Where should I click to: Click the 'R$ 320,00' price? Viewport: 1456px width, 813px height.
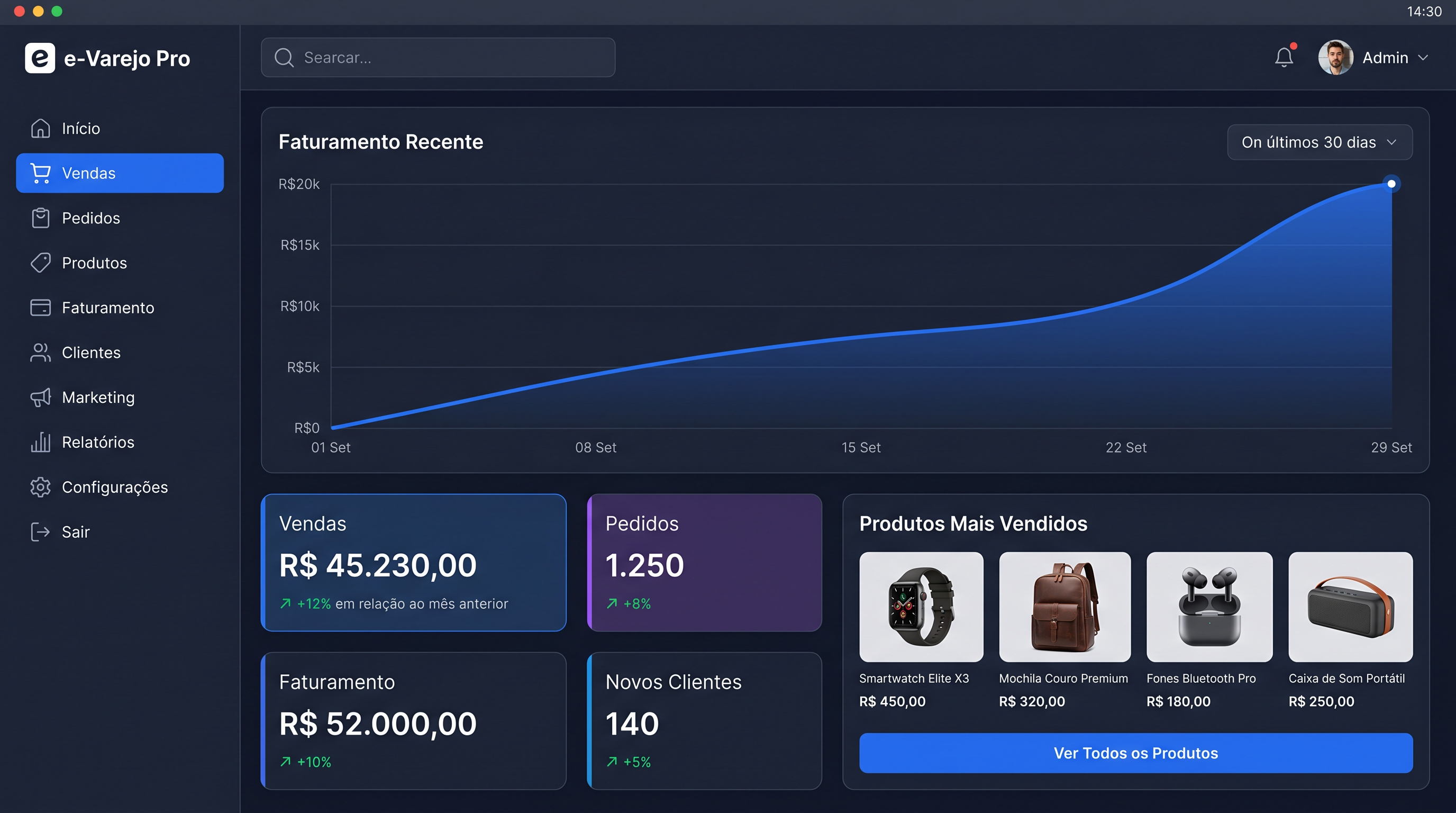[1032, 701]
